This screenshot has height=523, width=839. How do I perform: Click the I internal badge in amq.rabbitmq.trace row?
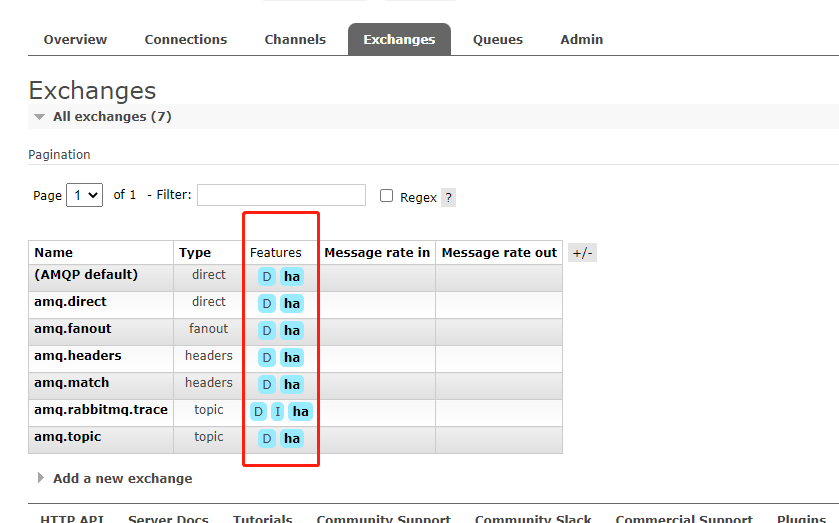277,411
